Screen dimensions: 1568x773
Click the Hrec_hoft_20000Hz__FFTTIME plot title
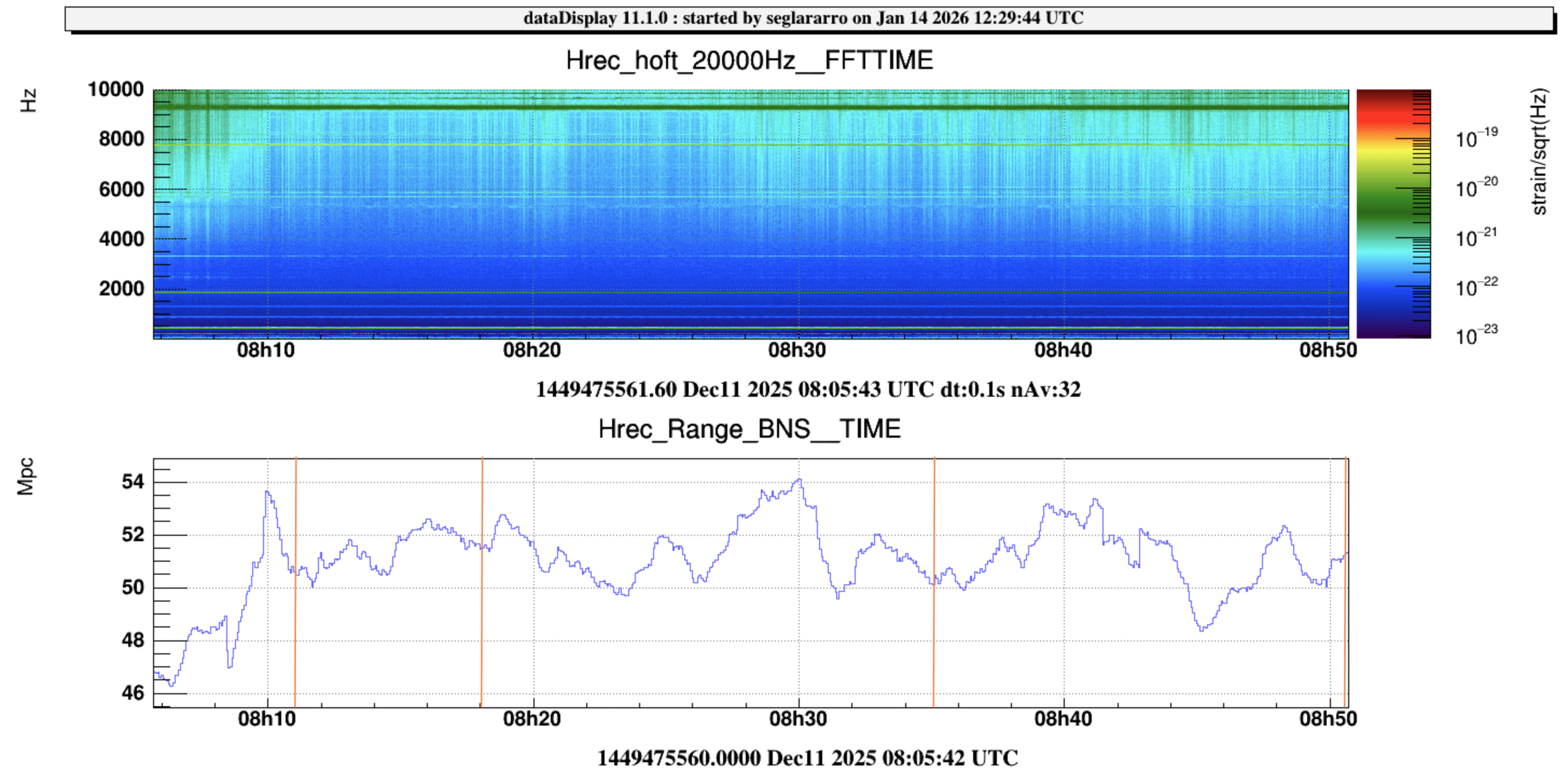(x=750, y=60)
